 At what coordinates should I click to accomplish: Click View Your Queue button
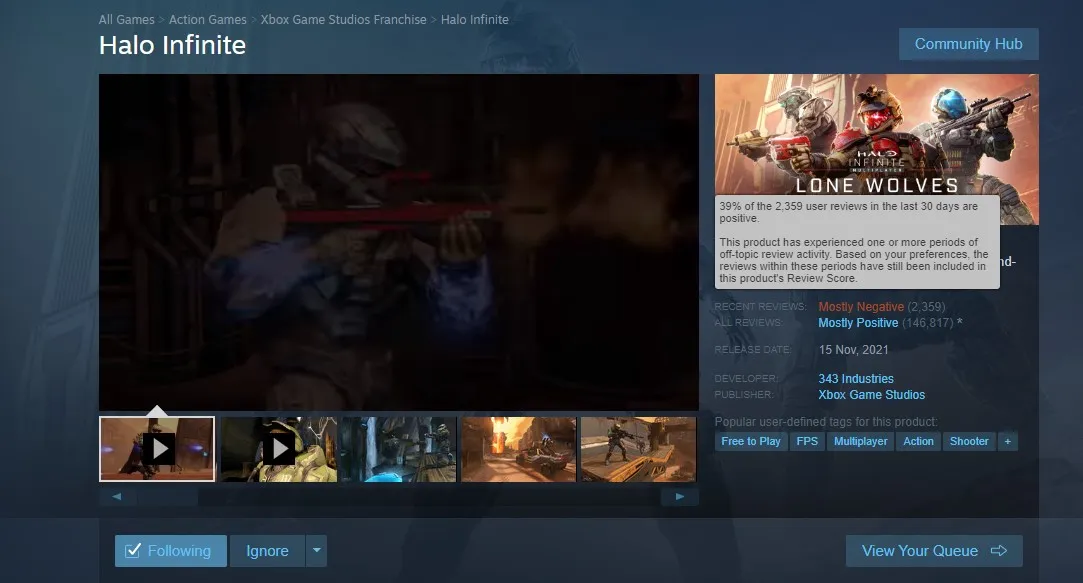[x=934, y=551]
